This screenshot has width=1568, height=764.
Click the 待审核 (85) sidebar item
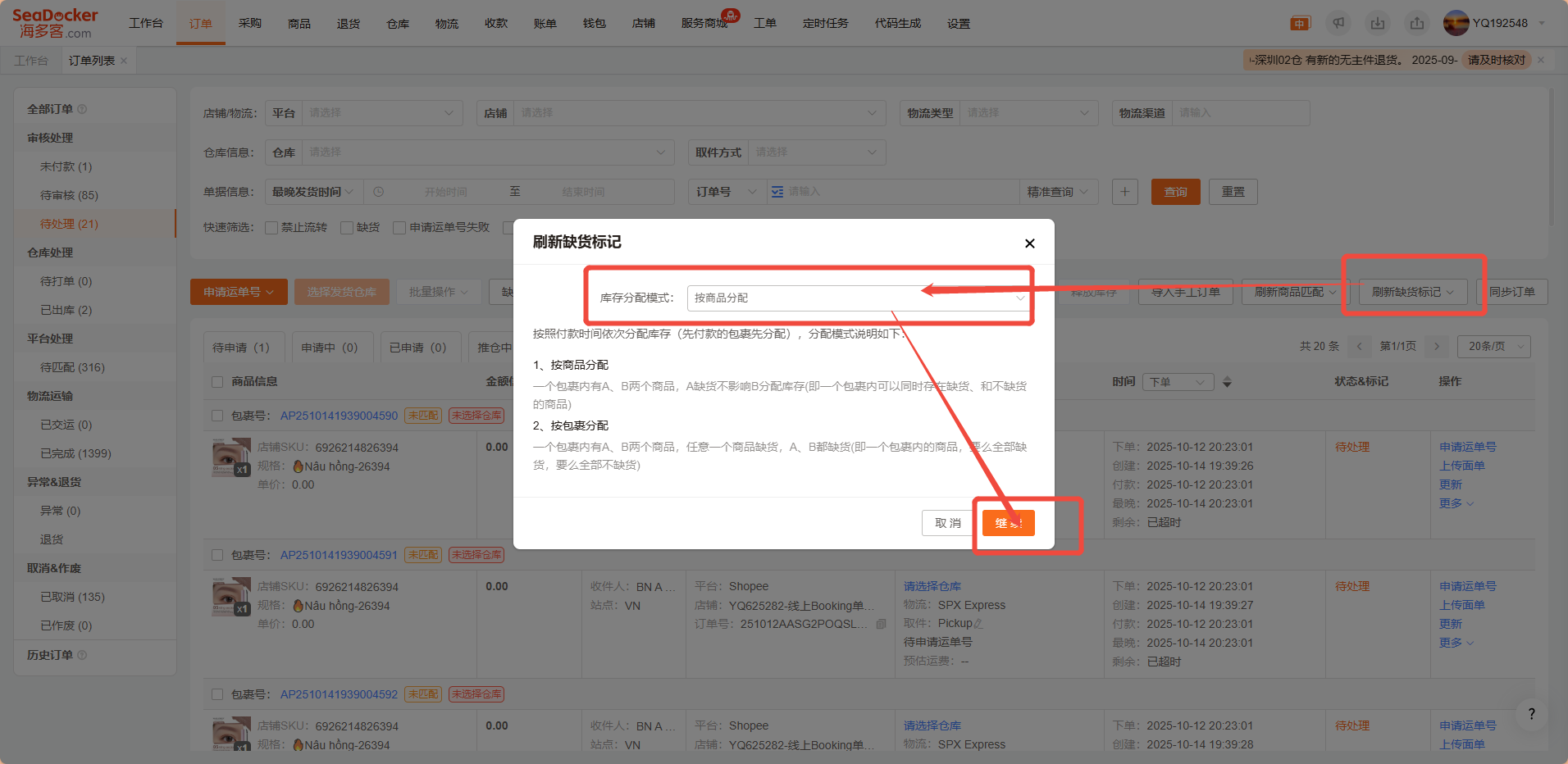pyautogui.click(x=69, y=195)
